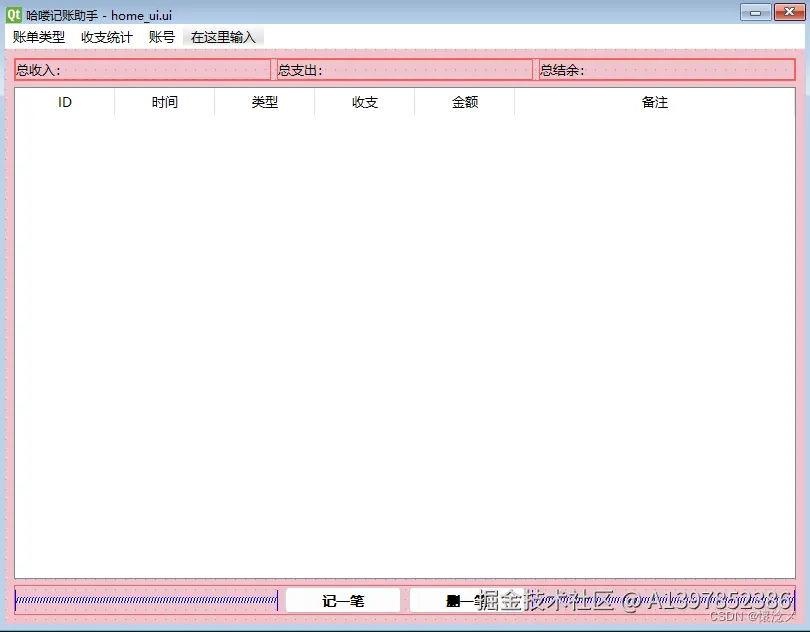Open the 收支统计 menu

point(105,37)
